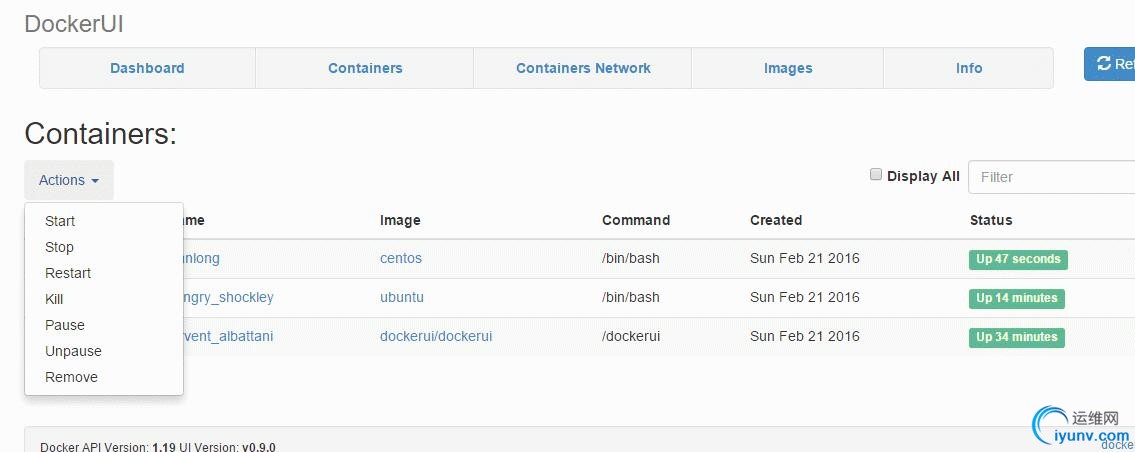Open the ubuntu image link
1135x452 pixels.
tap(402, 297)
